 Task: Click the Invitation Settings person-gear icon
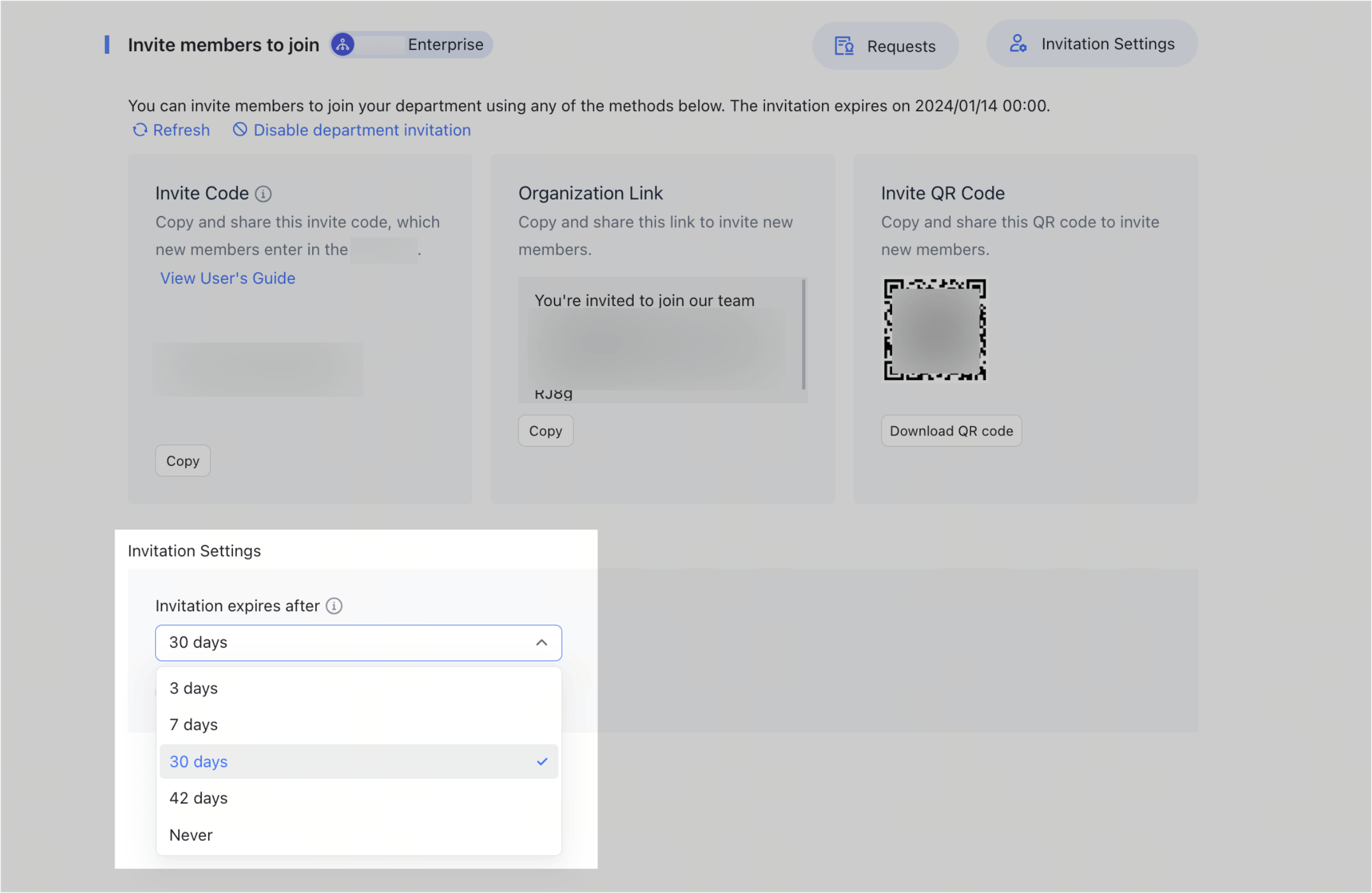click(1017, 44)
